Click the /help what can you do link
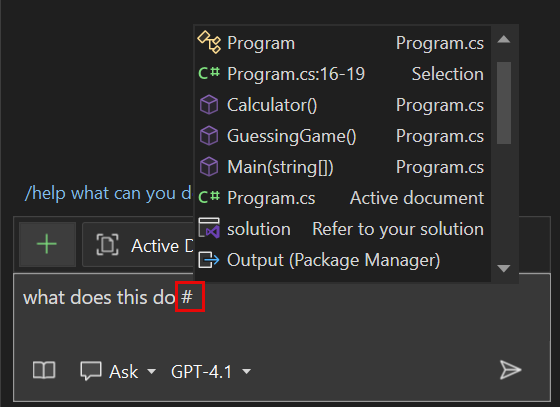560x407 pixels. pyautogui.click(x=108, y=194)
